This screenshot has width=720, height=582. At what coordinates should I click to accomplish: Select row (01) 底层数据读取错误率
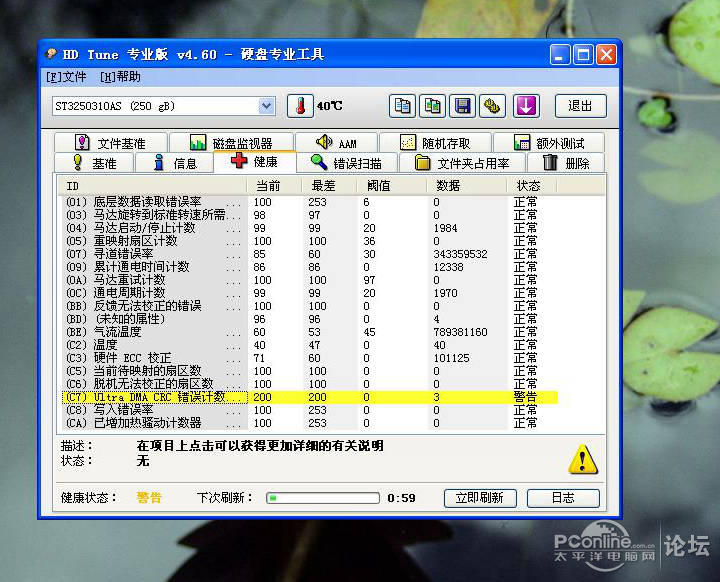pos(309,202)
